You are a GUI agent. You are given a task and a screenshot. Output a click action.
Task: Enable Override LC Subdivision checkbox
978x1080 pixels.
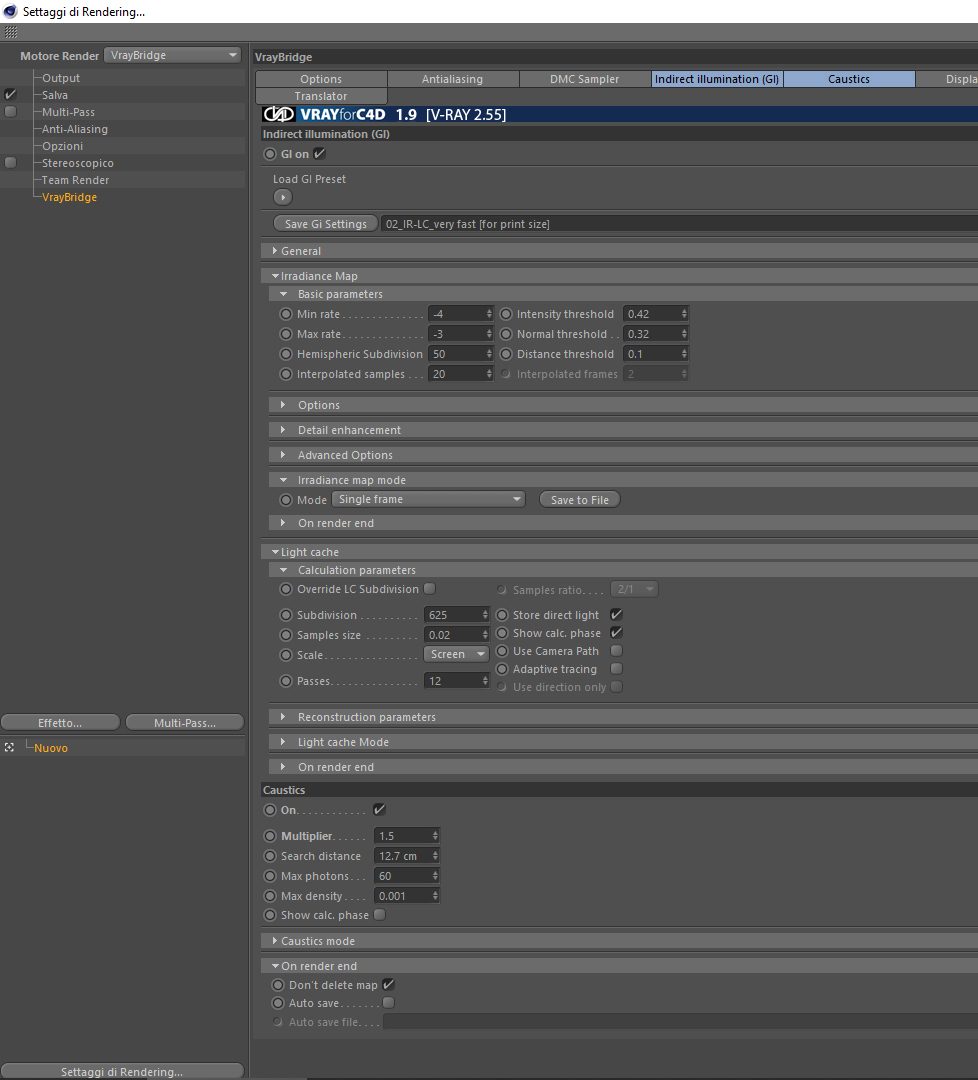[430, 589]
